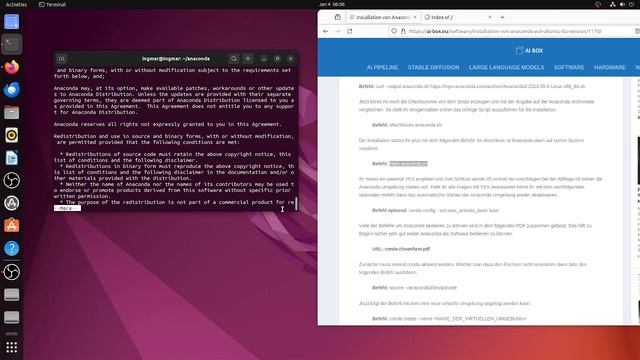Viewport: 640px width, 360px height.
Task: Launch Firefox from the Ubuntu dock
Action: click(x=11, y=67)
